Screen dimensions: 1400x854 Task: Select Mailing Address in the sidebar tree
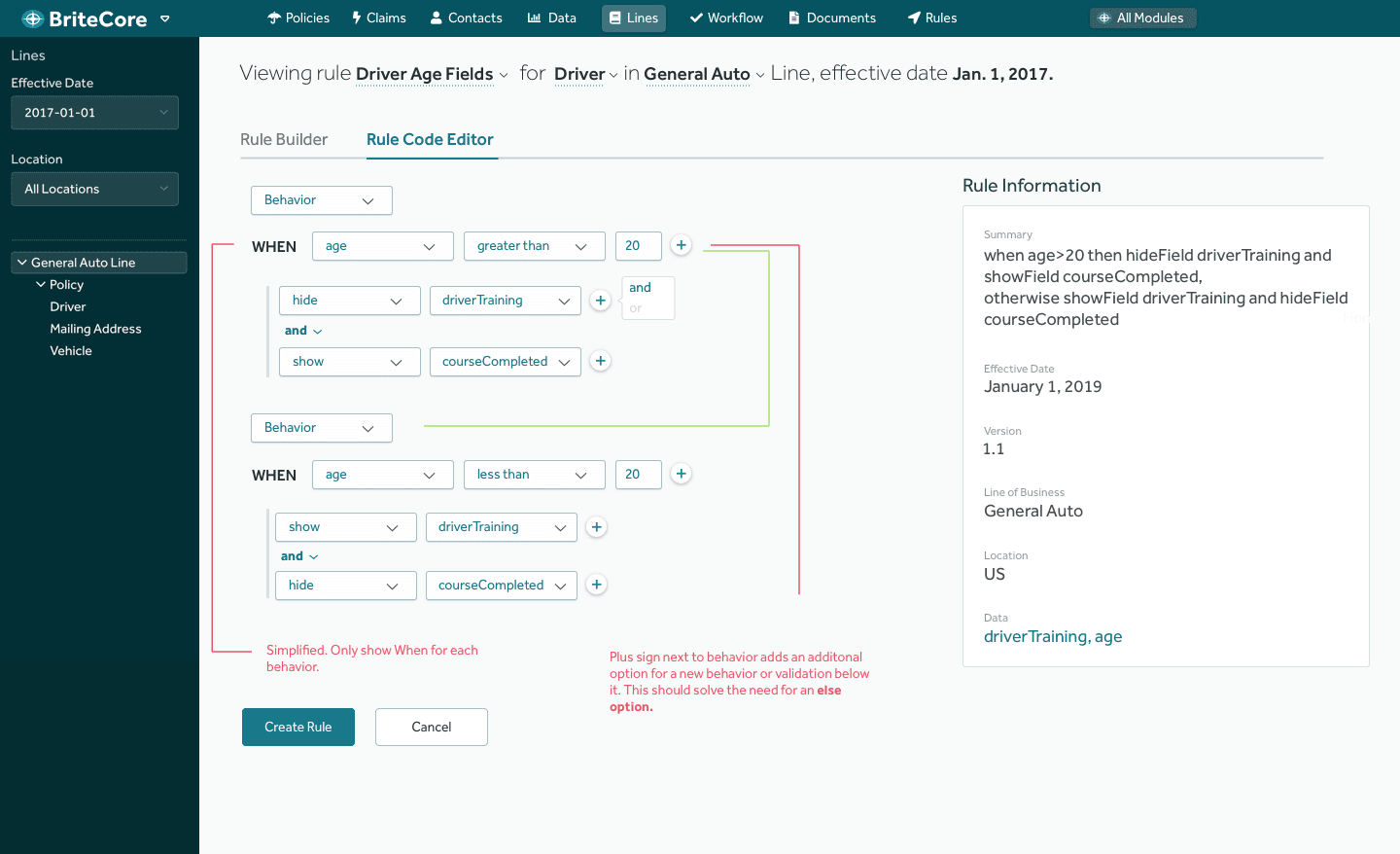95,329
